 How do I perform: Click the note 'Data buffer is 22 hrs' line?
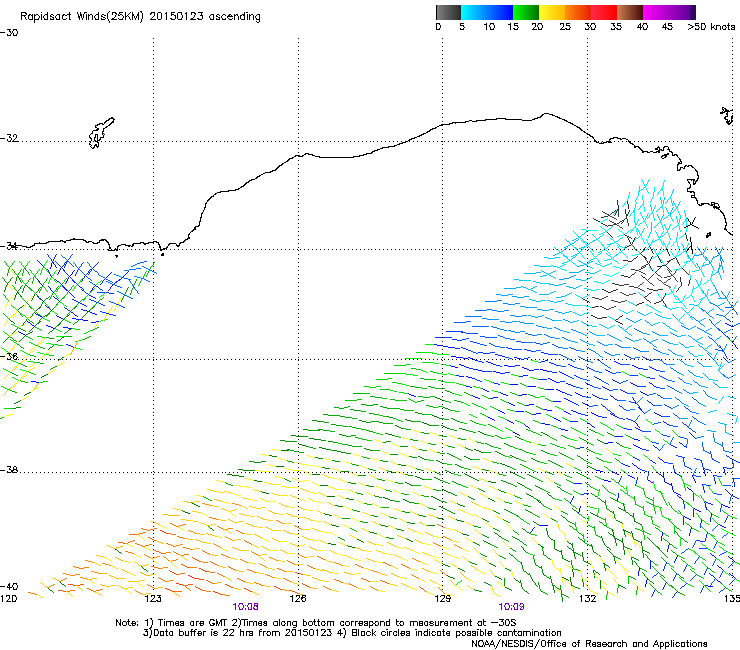point(352,633)
